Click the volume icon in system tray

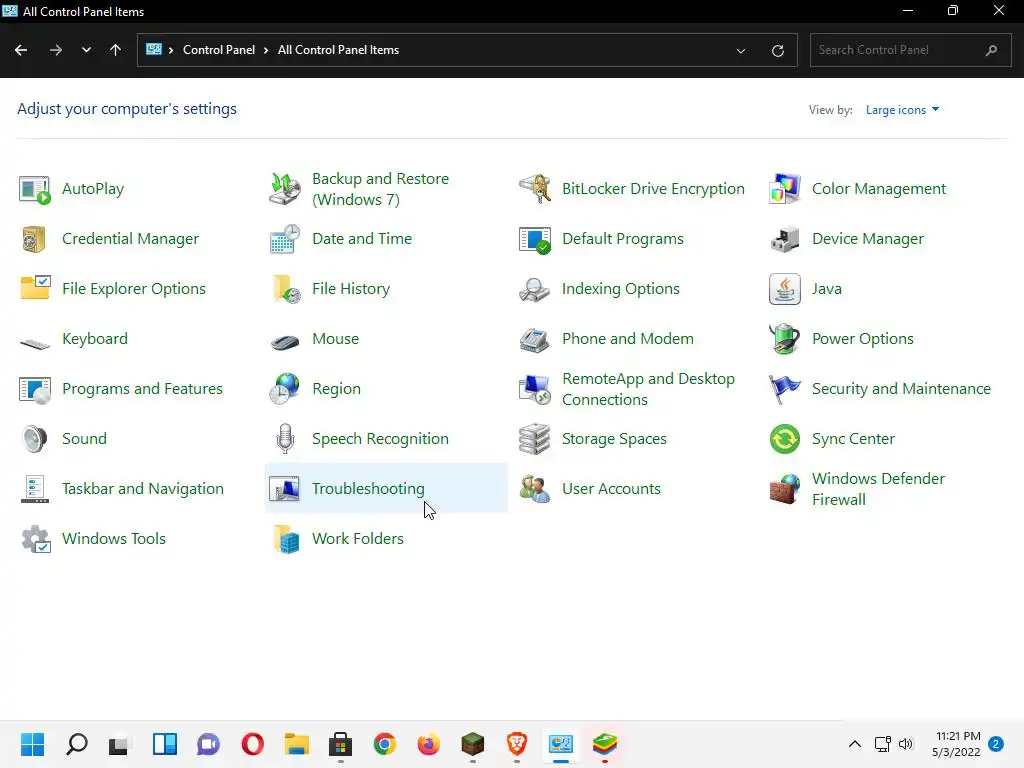click(906, 744)
